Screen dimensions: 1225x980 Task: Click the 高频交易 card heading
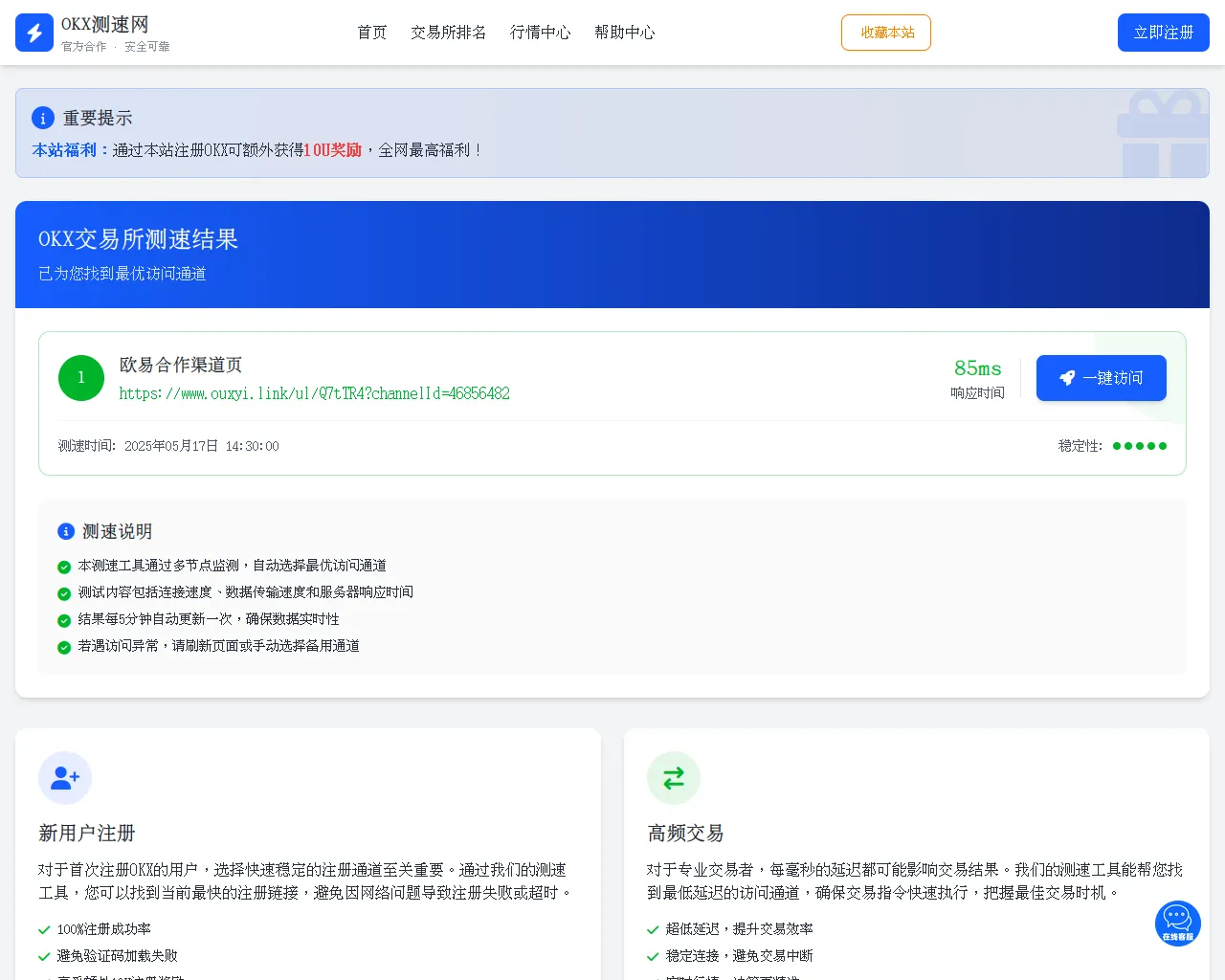[685, 834]
